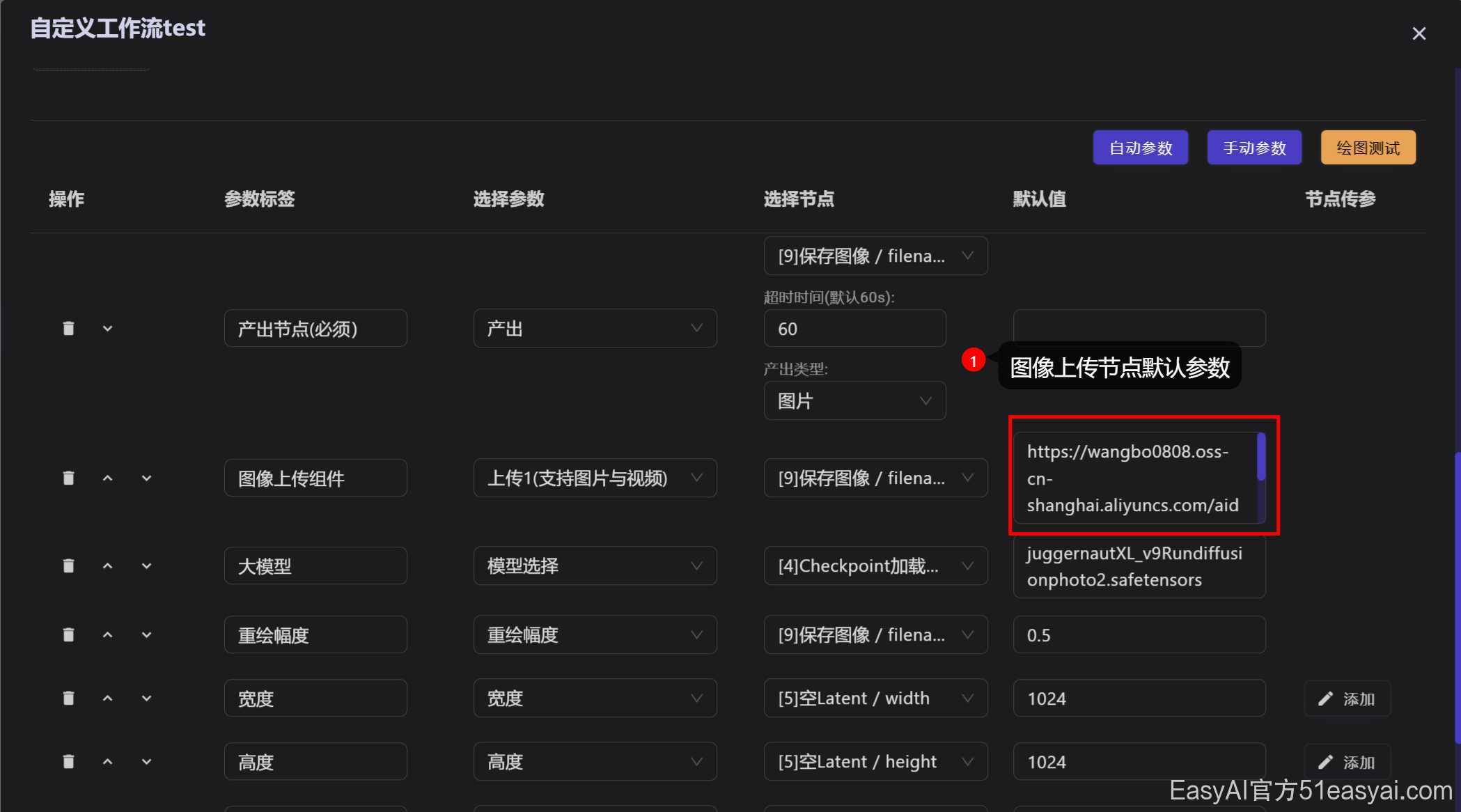Move 大模型 row up

point(107,565)
